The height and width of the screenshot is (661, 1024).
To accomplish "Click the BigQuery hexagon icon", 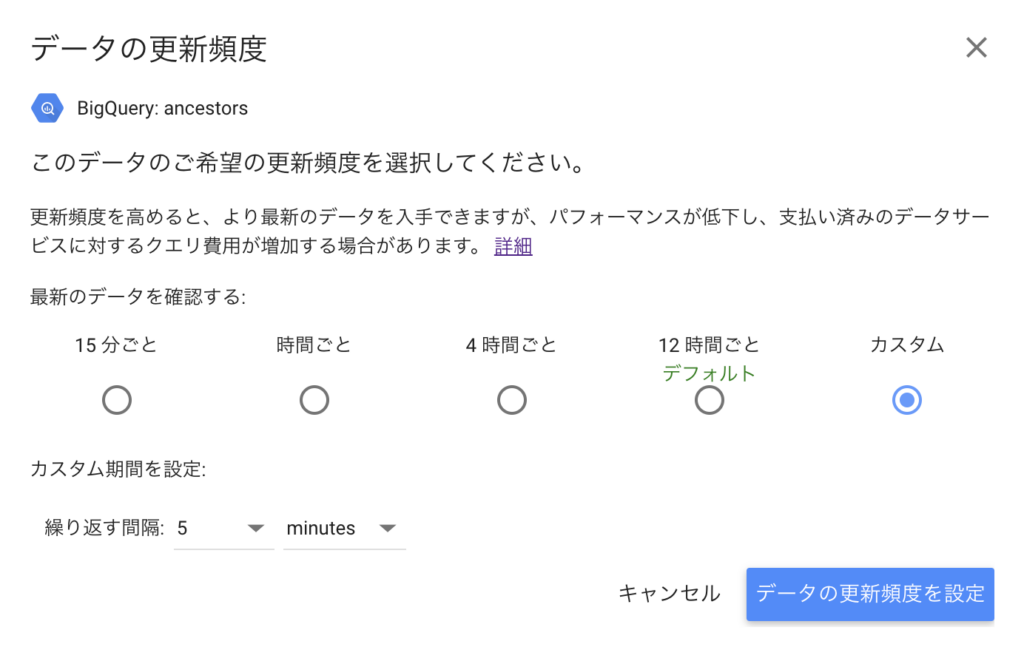I will 47,108.
